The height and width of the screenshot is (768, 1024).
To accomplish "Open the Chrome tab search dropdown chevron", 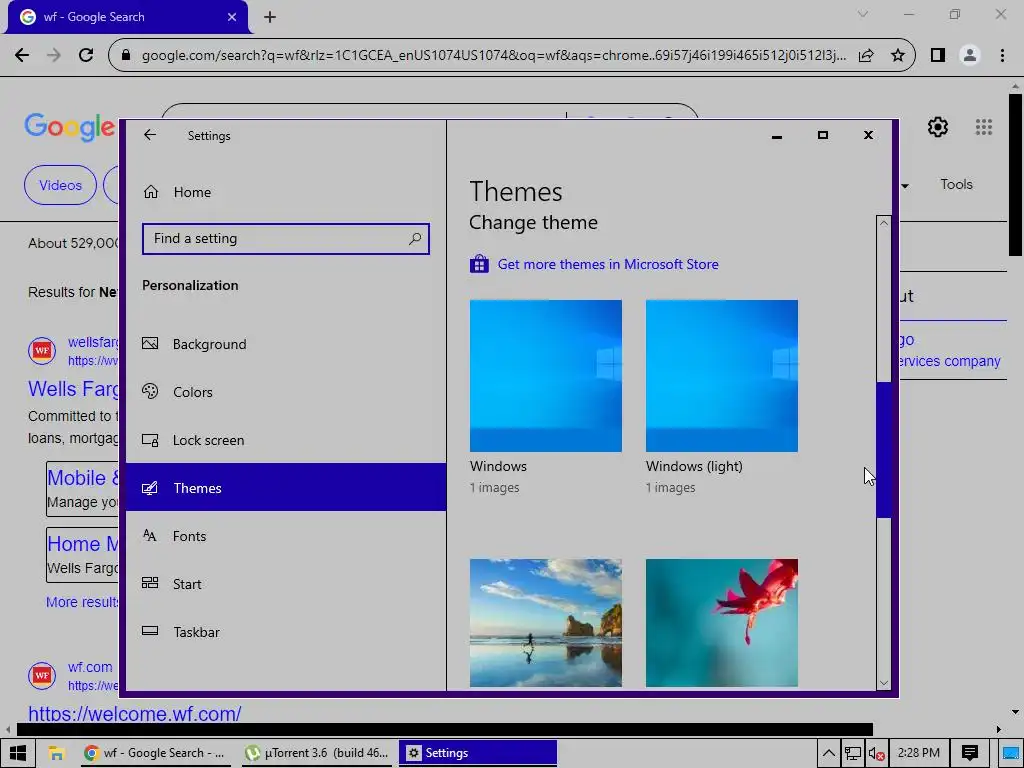I will pyautogui.click(x=863, y=14).
